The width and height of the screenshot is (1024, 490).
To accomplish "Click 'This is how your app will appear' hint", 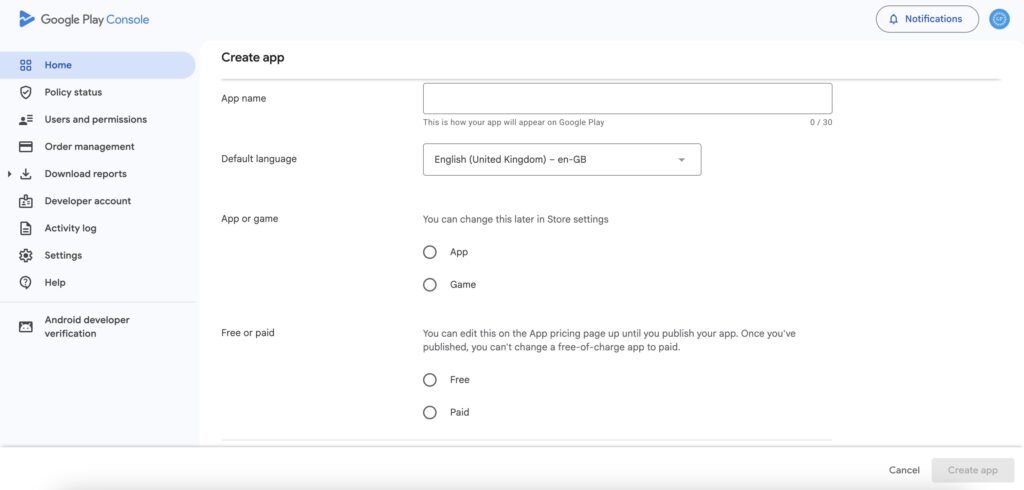I will [x=513, y=123].
